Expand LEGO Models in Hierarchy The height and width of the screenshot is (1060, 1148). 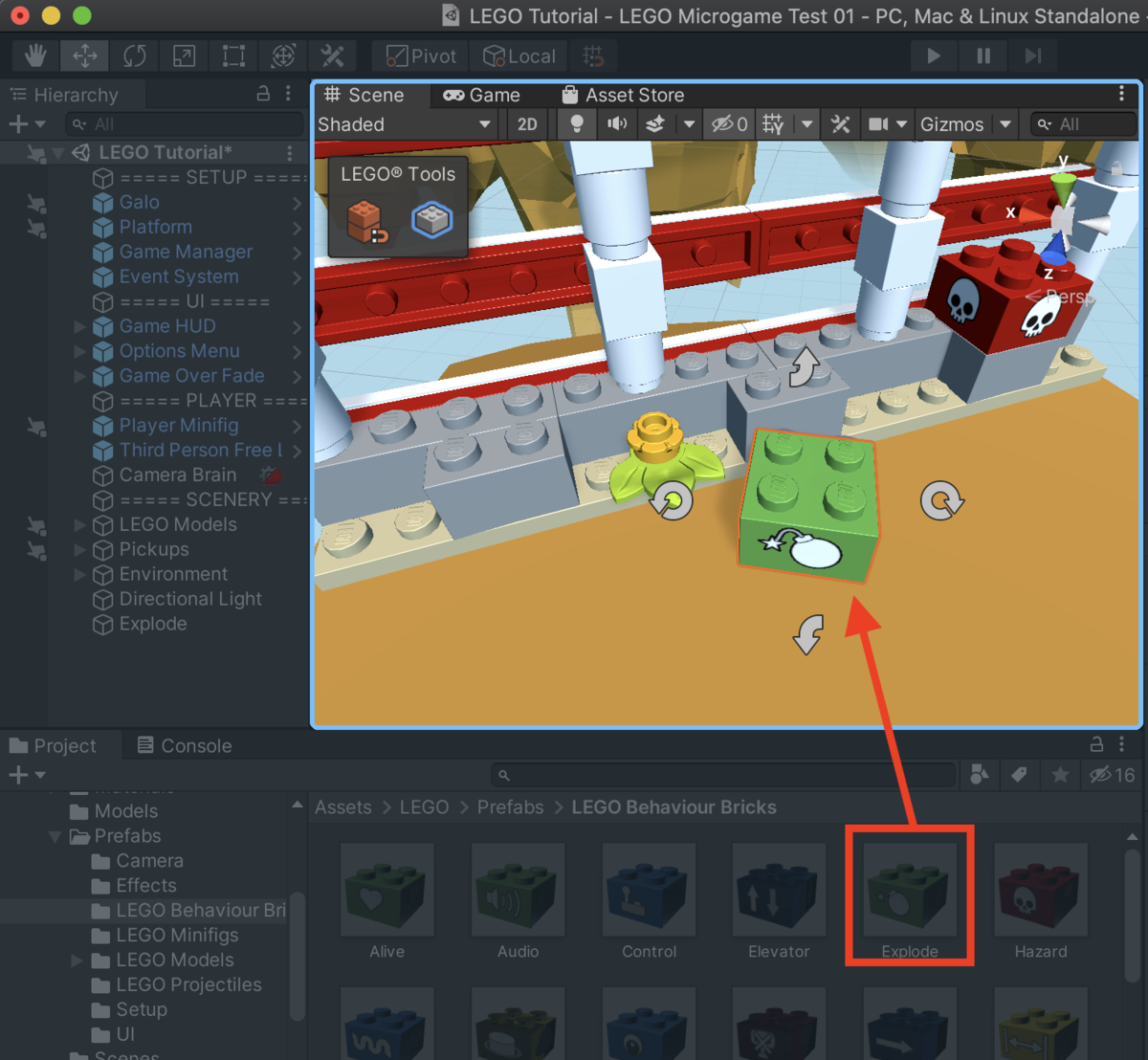pyautogui.click(x=80, y=525)
